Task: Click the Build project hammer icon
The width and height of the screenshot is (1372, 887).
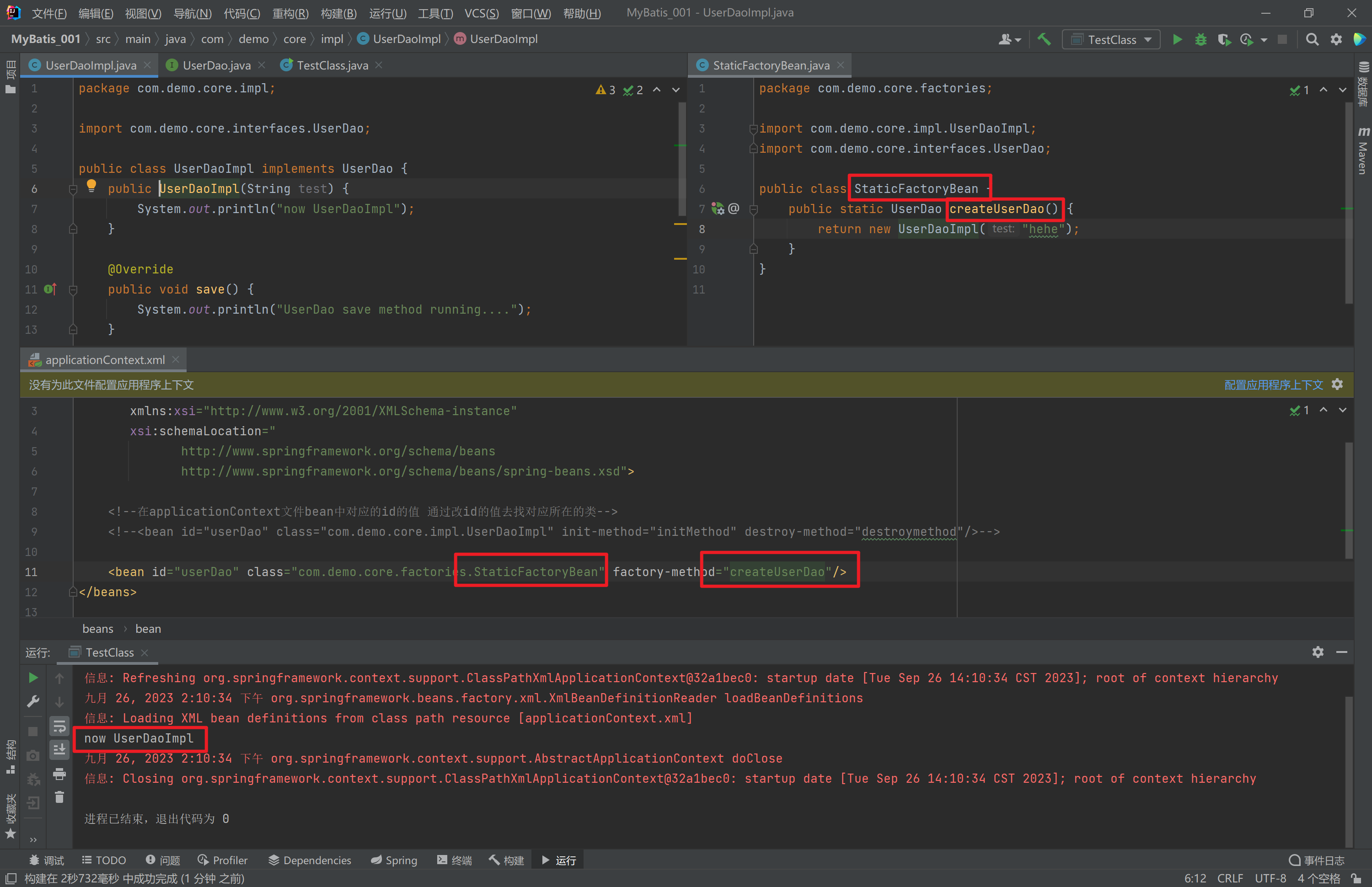Action: [1044, 40]
